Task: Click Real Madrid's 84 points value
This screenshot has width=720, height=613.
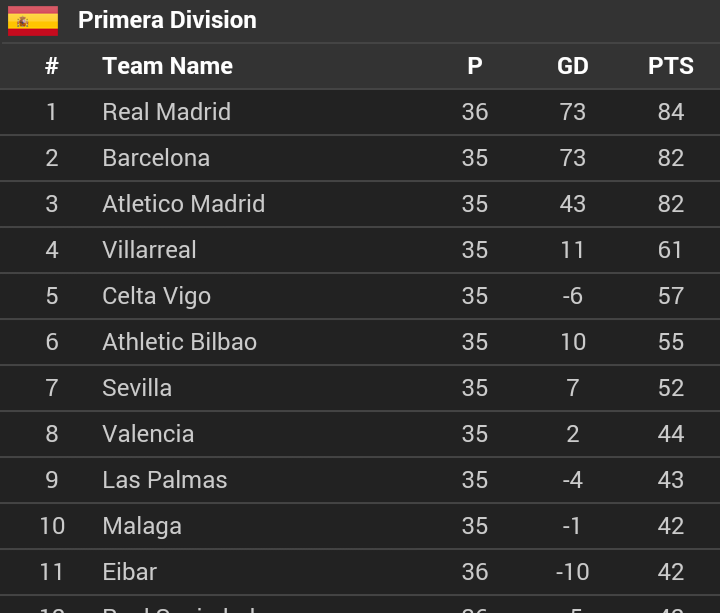Action: coord(670,112)
